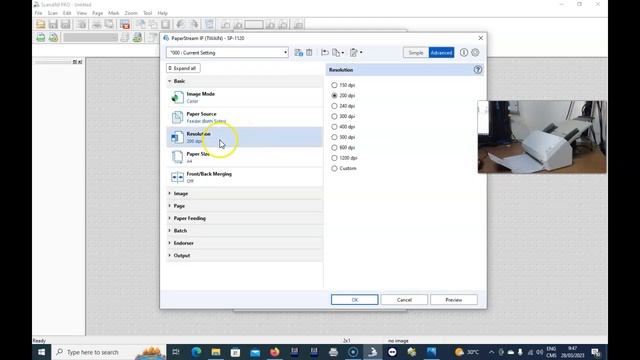Open the Scan menu
This screenshot has height=360, width=640.
(x=53, y=13)
